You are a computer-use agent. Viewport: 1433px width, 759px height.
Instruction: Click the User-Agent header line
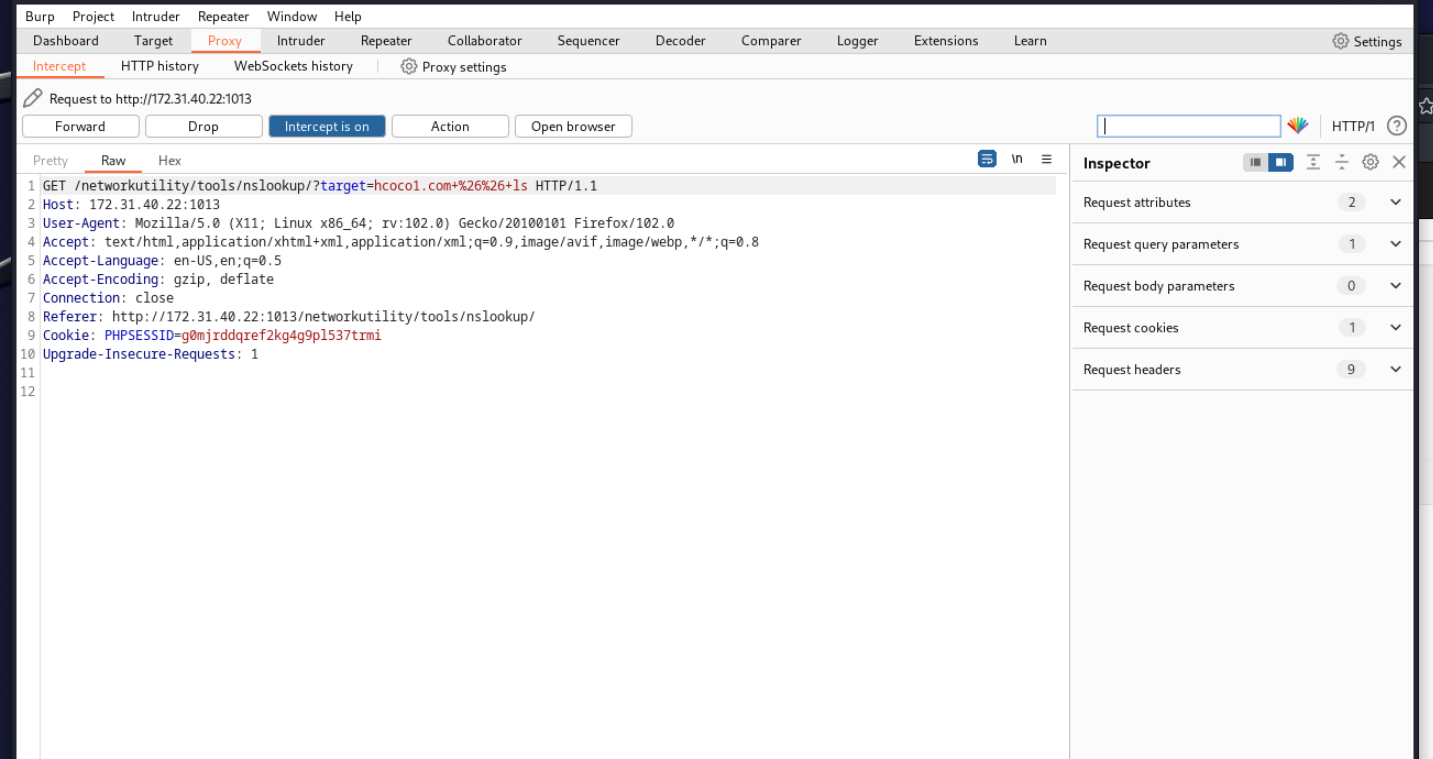pos(358,223)
